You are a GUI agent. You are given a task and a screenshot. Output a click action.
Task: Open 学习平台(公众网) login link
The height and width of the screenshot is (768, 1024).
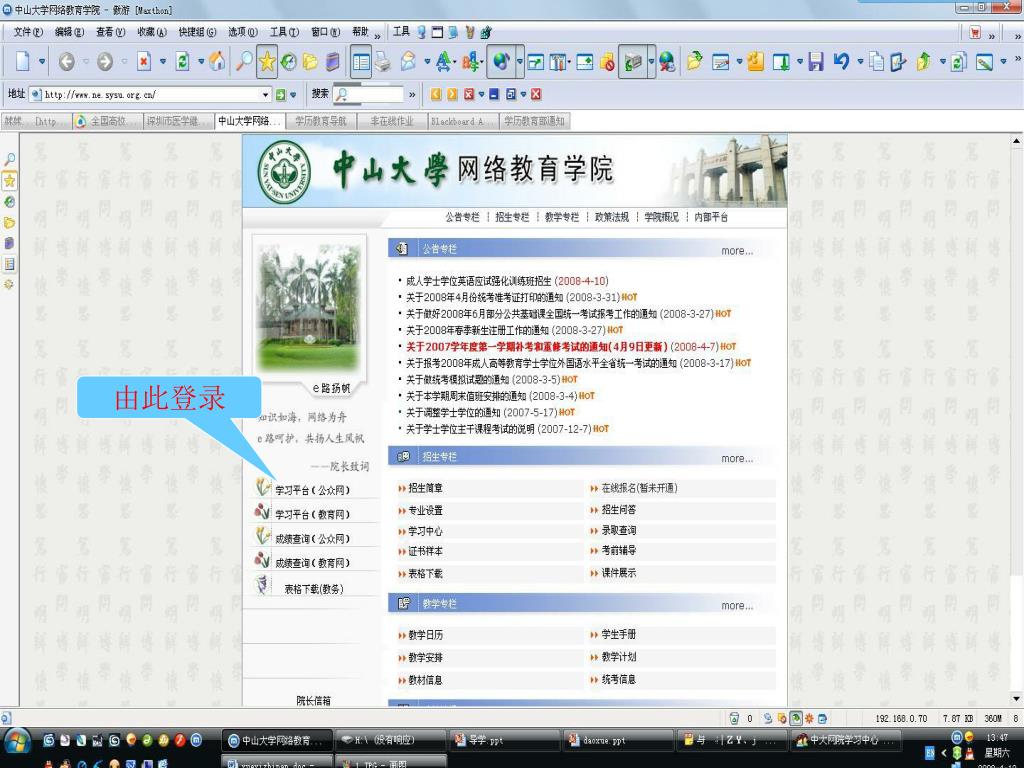coord(312,490)
